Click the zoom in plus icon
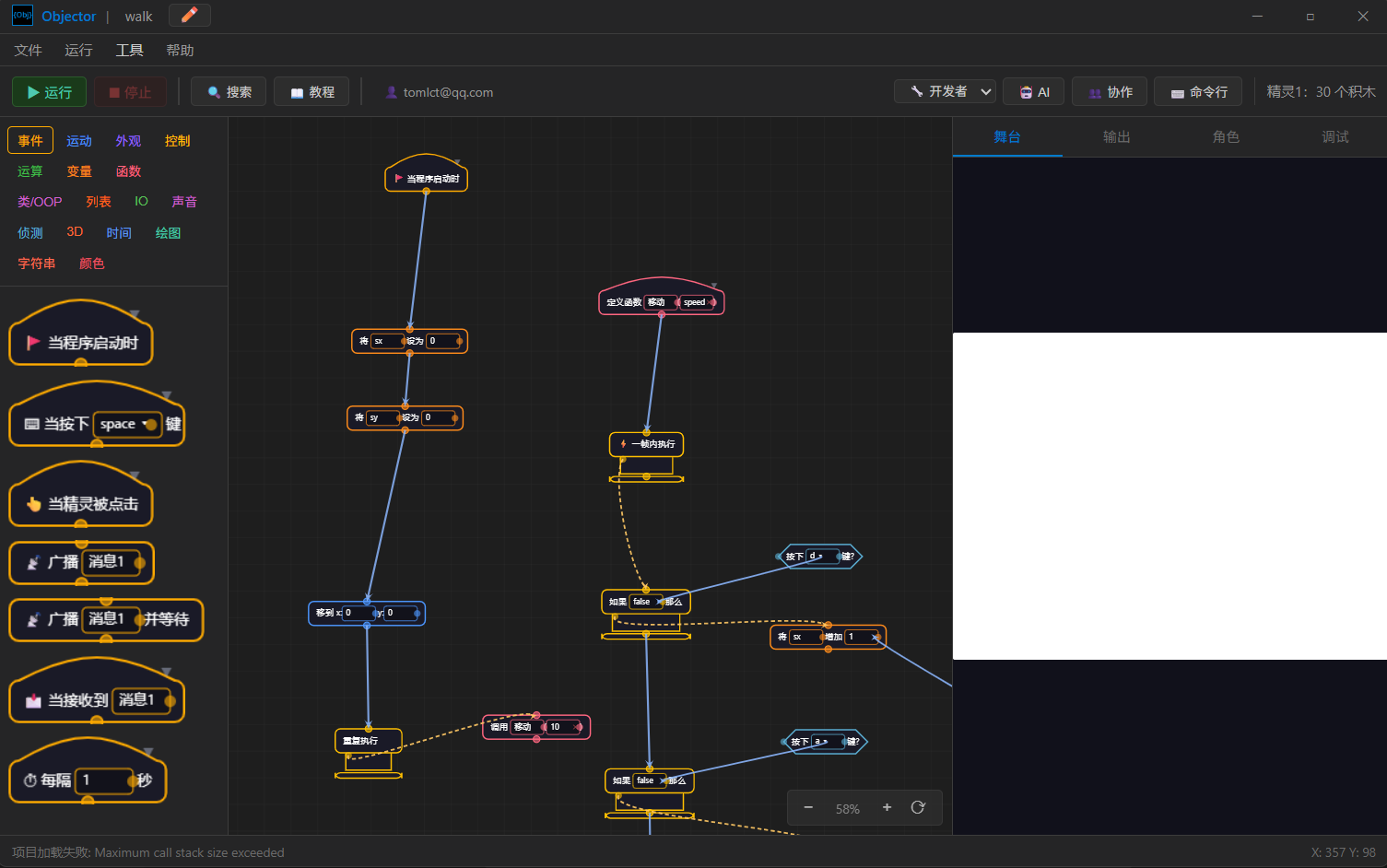 point(887,807)
